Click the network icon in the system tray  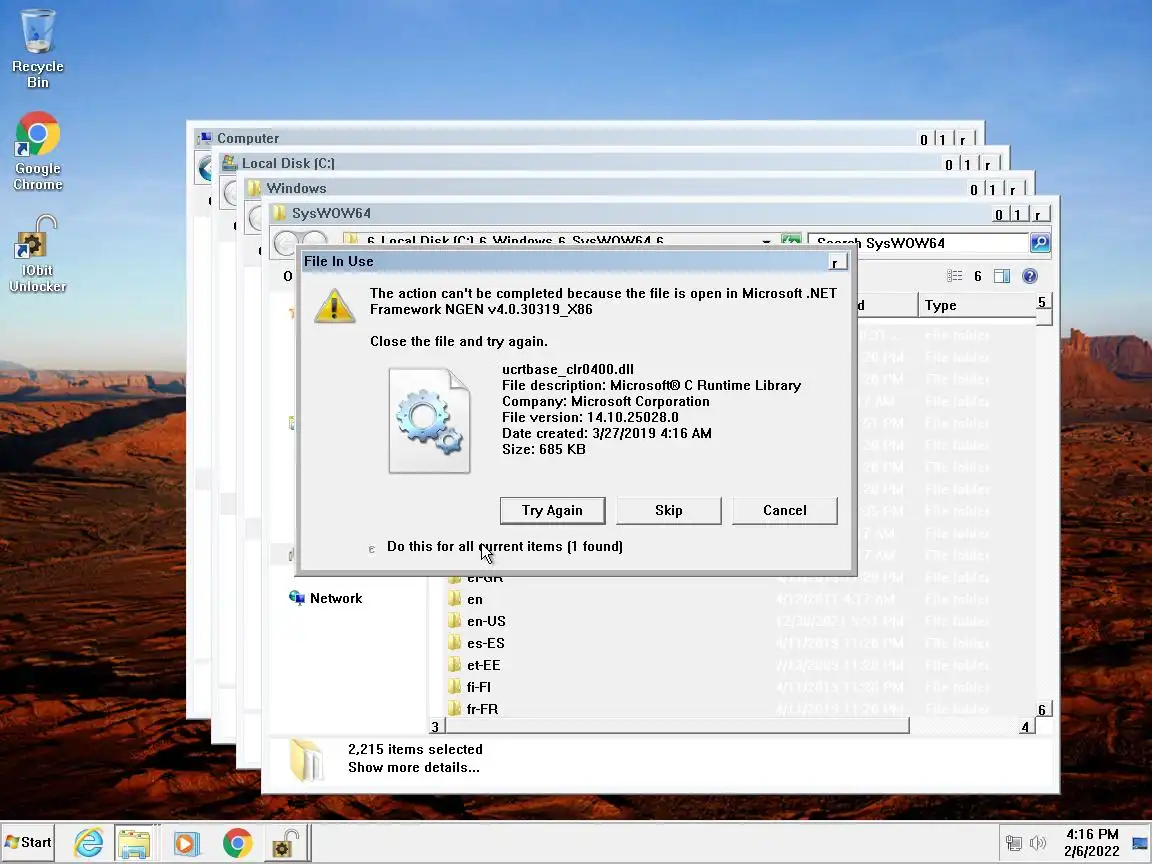click(x=1014, y=843)
